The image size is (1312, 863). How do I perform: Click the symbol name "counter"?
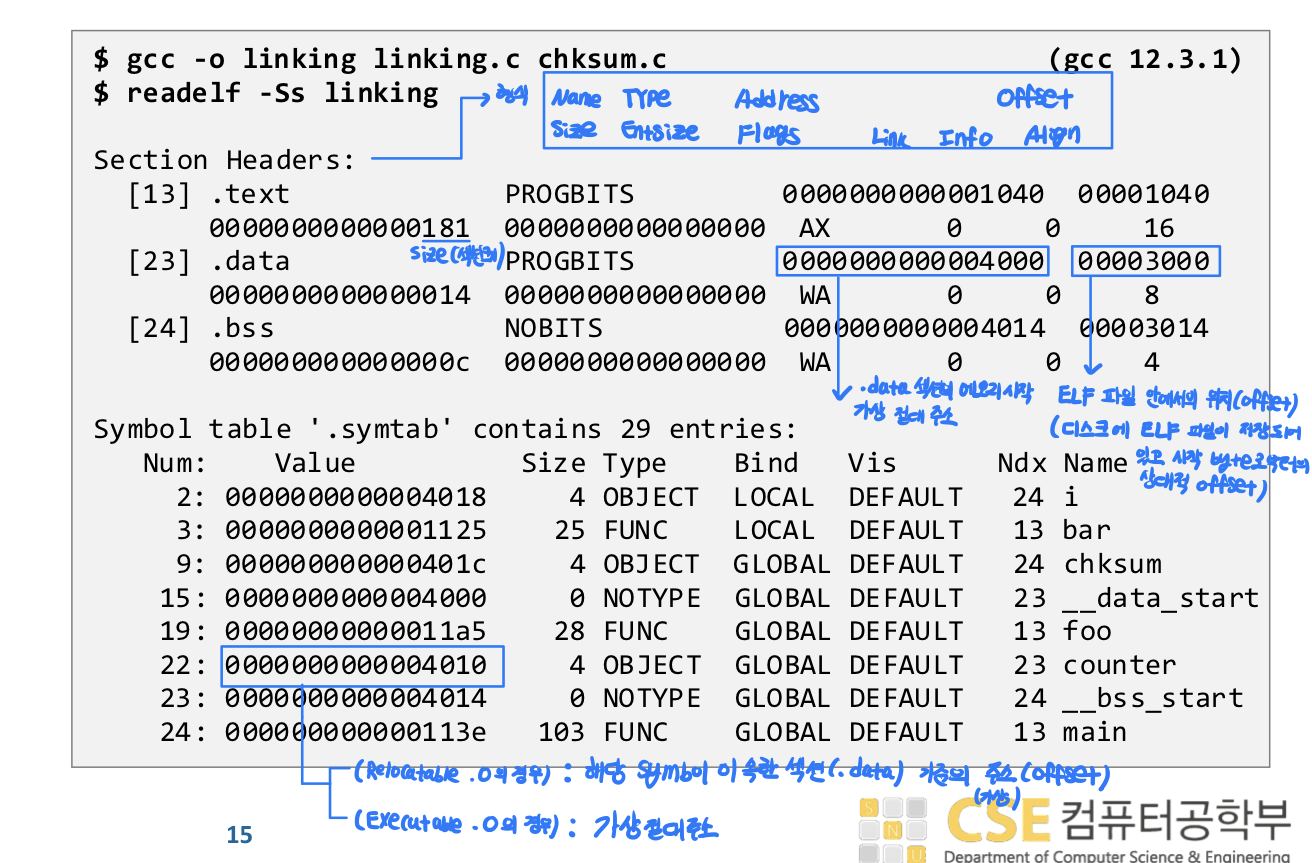pos(1120,665)
